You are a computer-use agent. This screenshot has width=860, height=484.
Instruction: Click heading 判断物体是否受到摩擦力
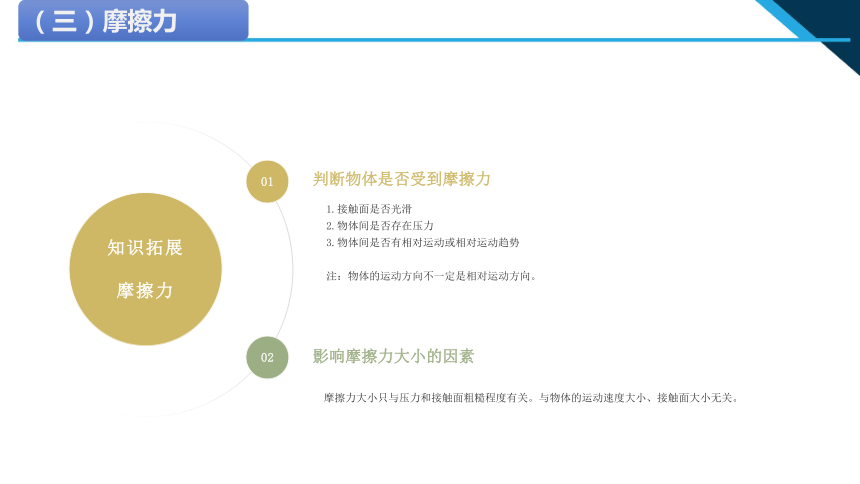click(x=401, y=179)
